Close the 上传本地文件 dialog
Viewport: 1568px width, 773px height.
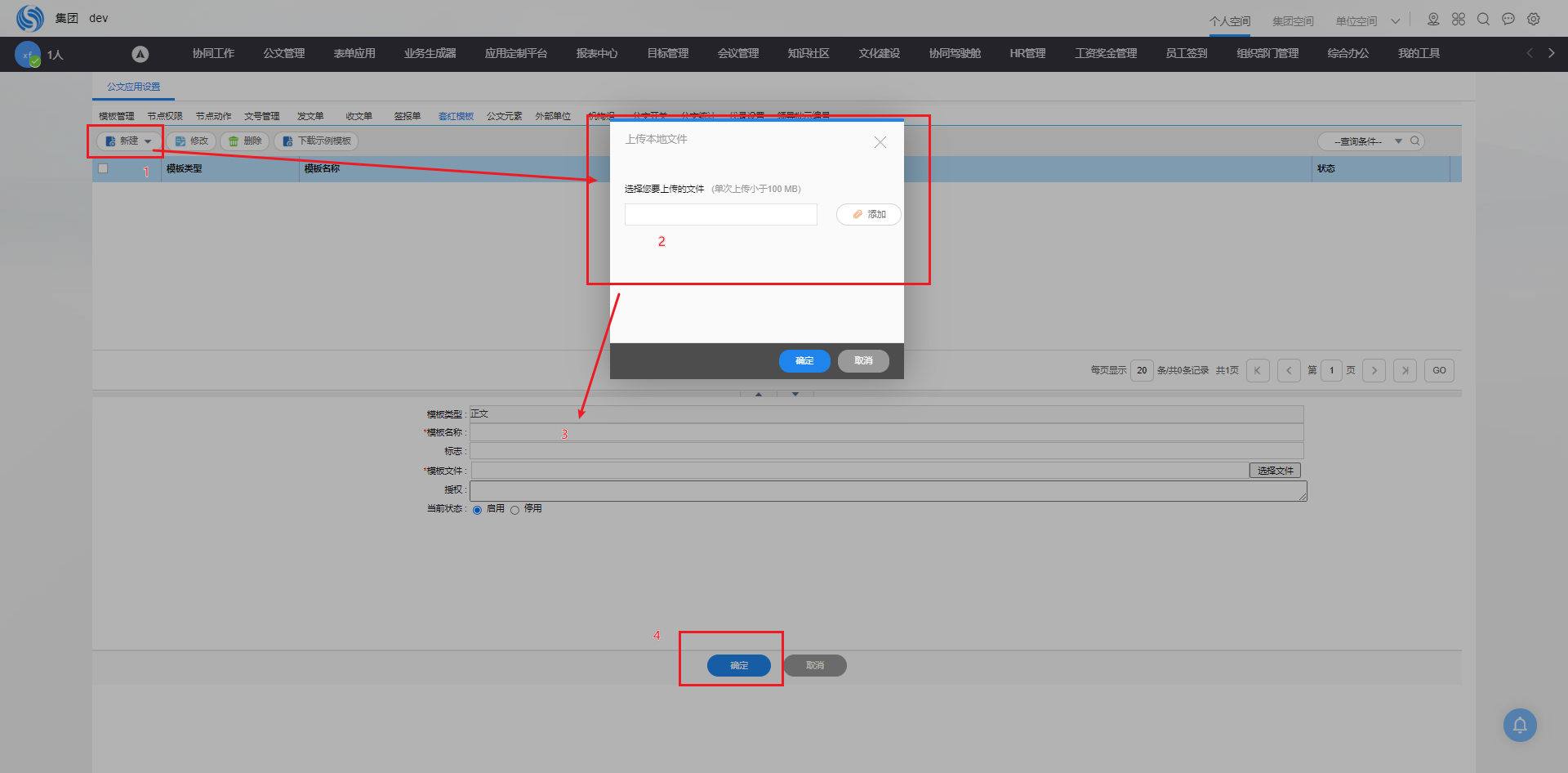click(880, 142)
